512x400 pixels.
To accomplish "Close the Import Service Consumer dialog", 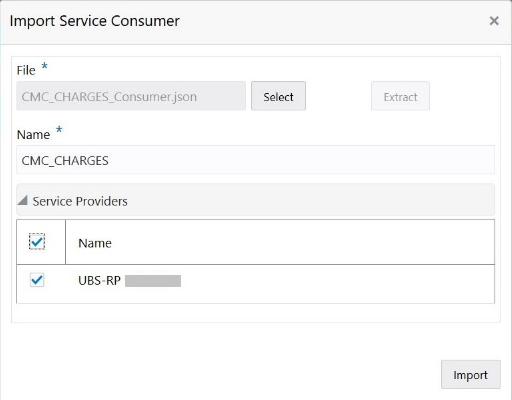I will (494, 21).
